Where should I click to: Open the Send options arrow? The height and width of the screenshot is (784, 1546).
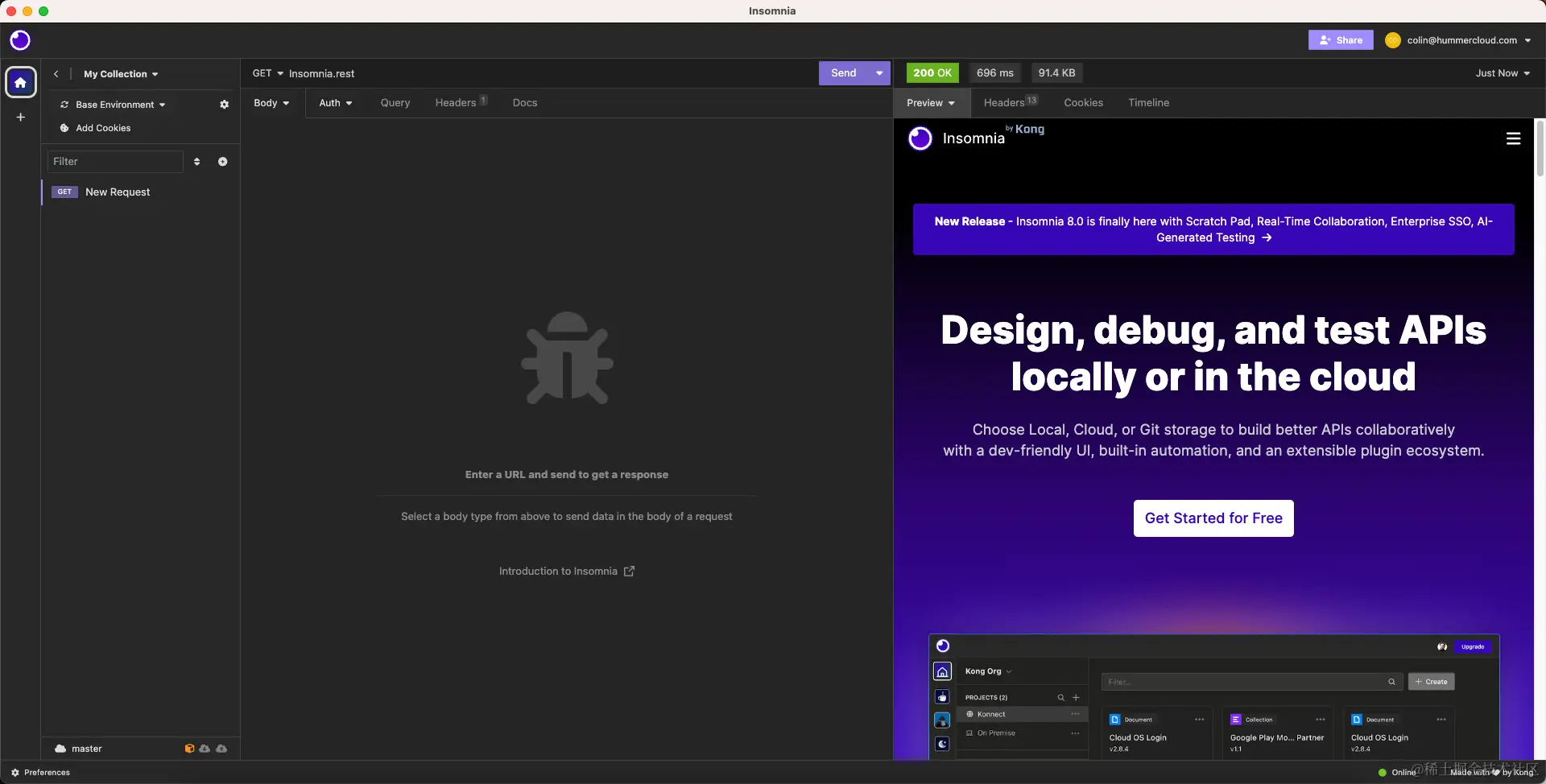point(879,73)
